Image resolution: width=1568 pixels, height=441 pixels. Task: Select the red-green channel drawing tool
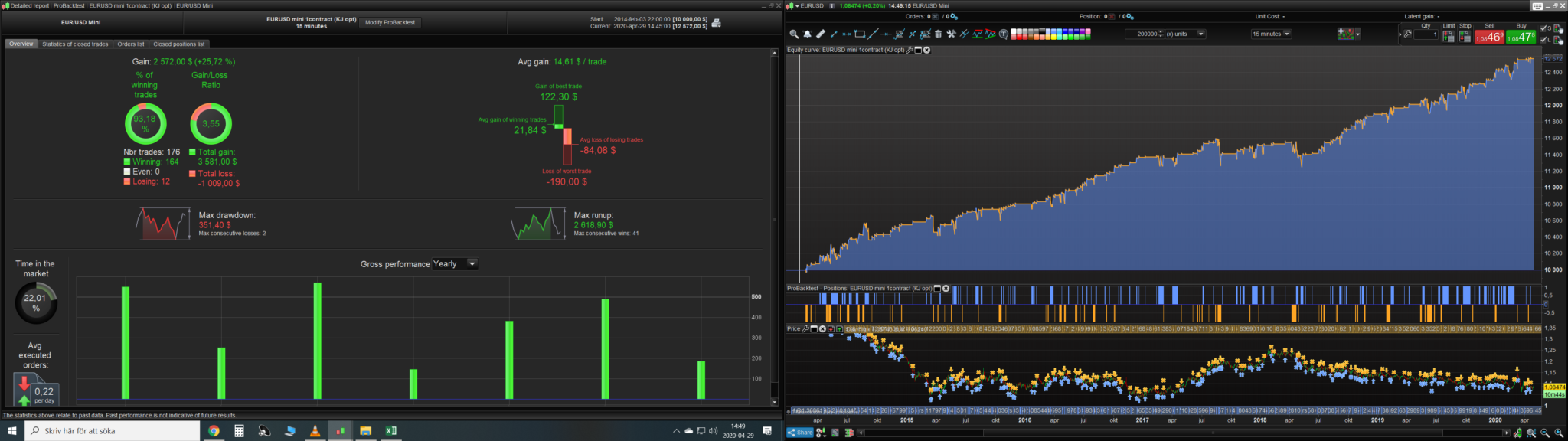coord(978,34)
